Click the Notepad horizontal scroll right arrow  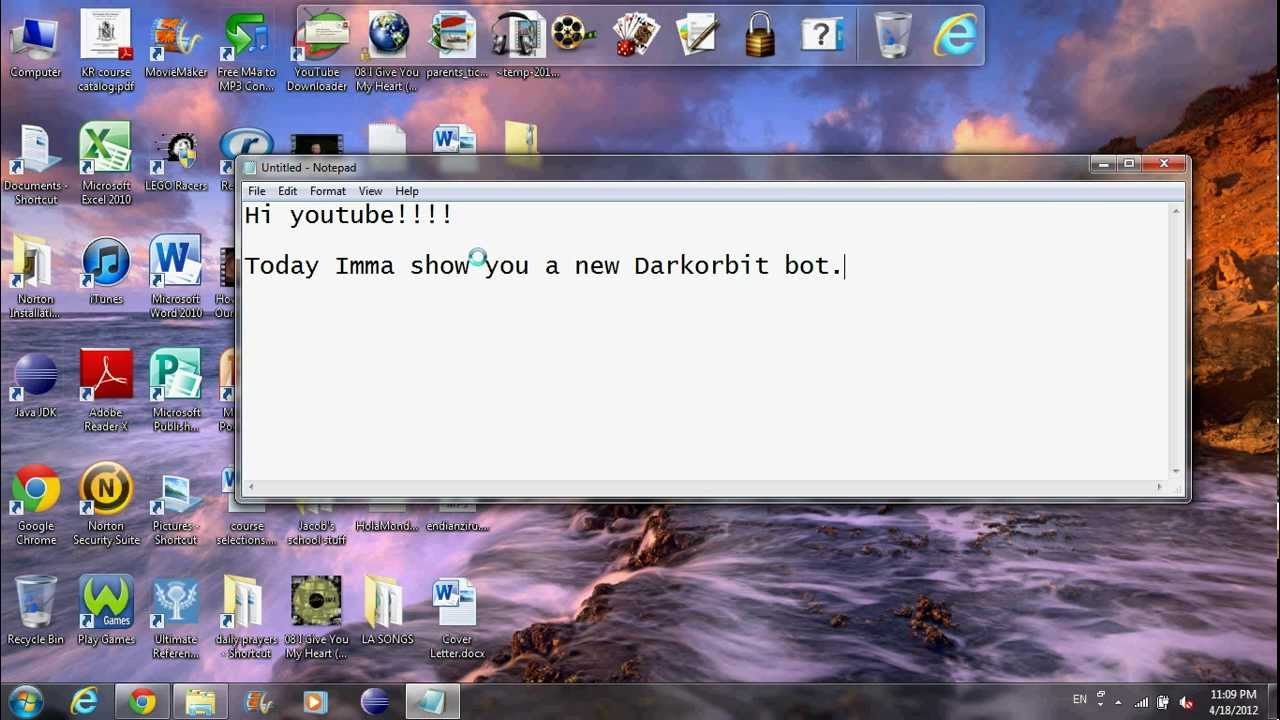coord(1160,487)
